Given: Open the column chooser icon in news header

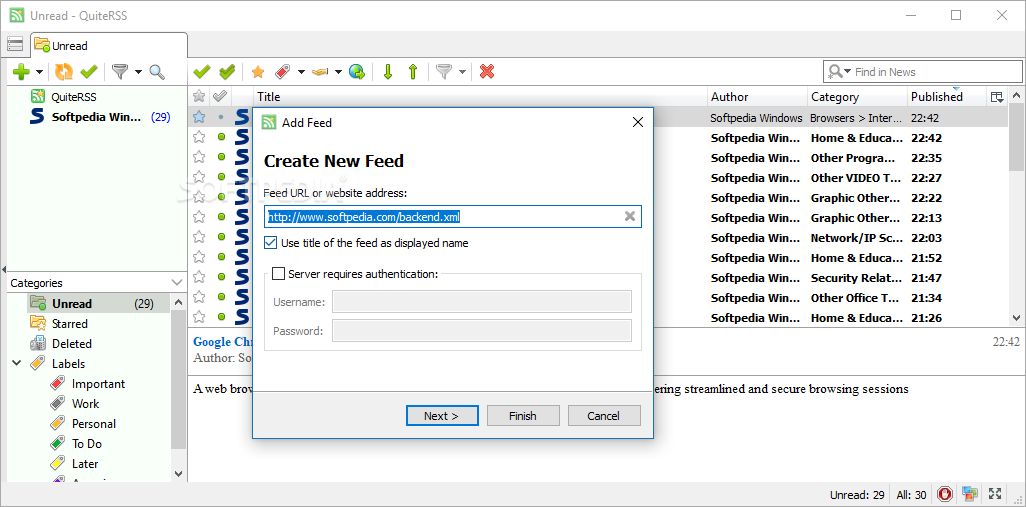Looking at the screenshot, I should (x=997, y=97).
